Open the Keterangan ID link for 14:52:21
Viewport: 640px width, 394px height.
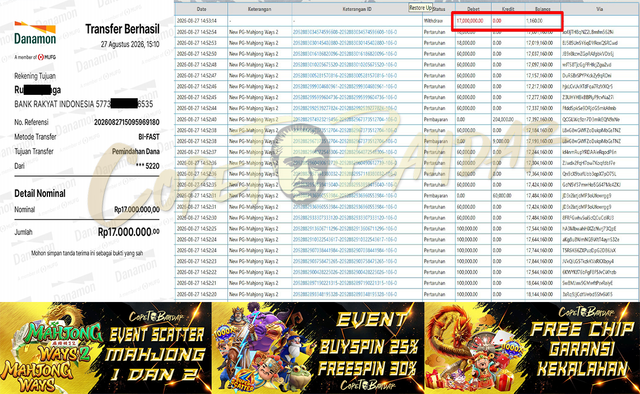click(344, 283)
